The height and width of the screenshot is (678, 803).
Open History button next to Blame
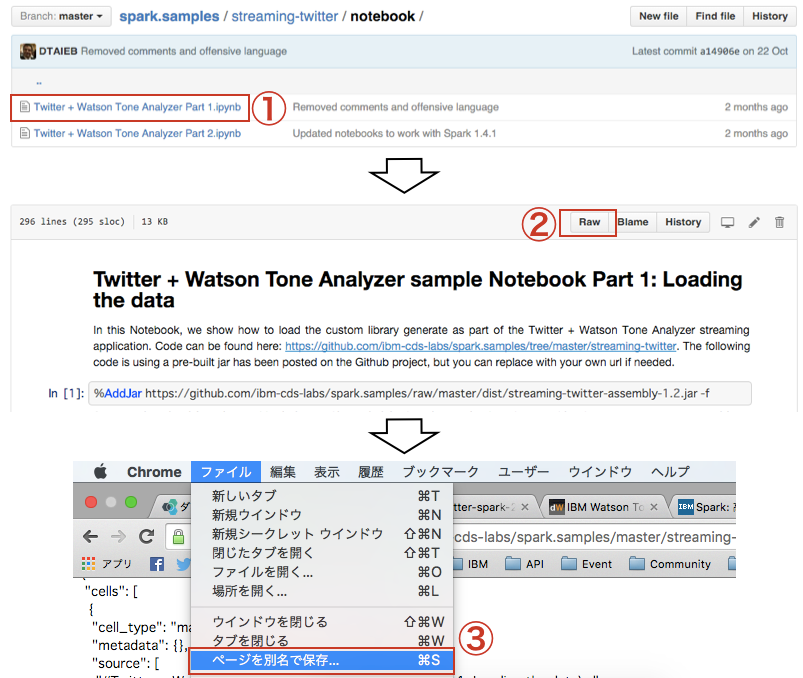pos(683,222)
